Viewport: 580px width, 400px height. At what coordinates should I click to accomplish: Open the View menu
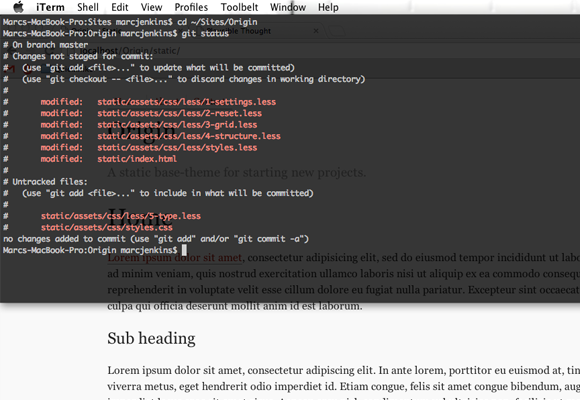point(151,7)
